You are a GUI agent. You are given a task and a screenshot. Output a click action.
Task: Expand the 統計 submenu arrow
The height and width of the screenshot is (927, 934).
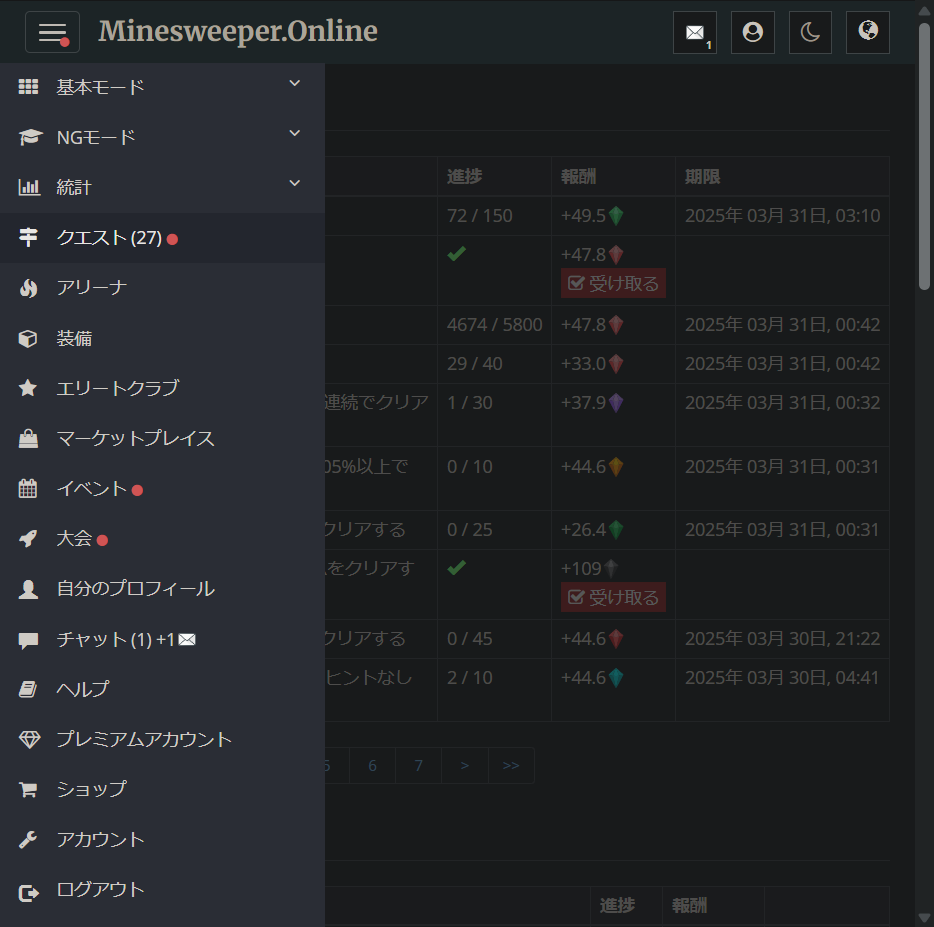click(294, 184)
